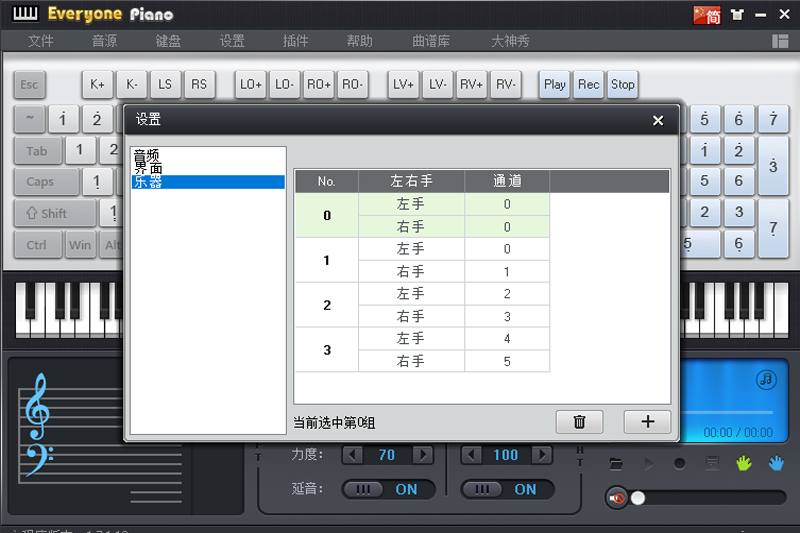Select 音频 in settings list
The height and width of the screenshot is (533, 800).
[x=147, y=155]
